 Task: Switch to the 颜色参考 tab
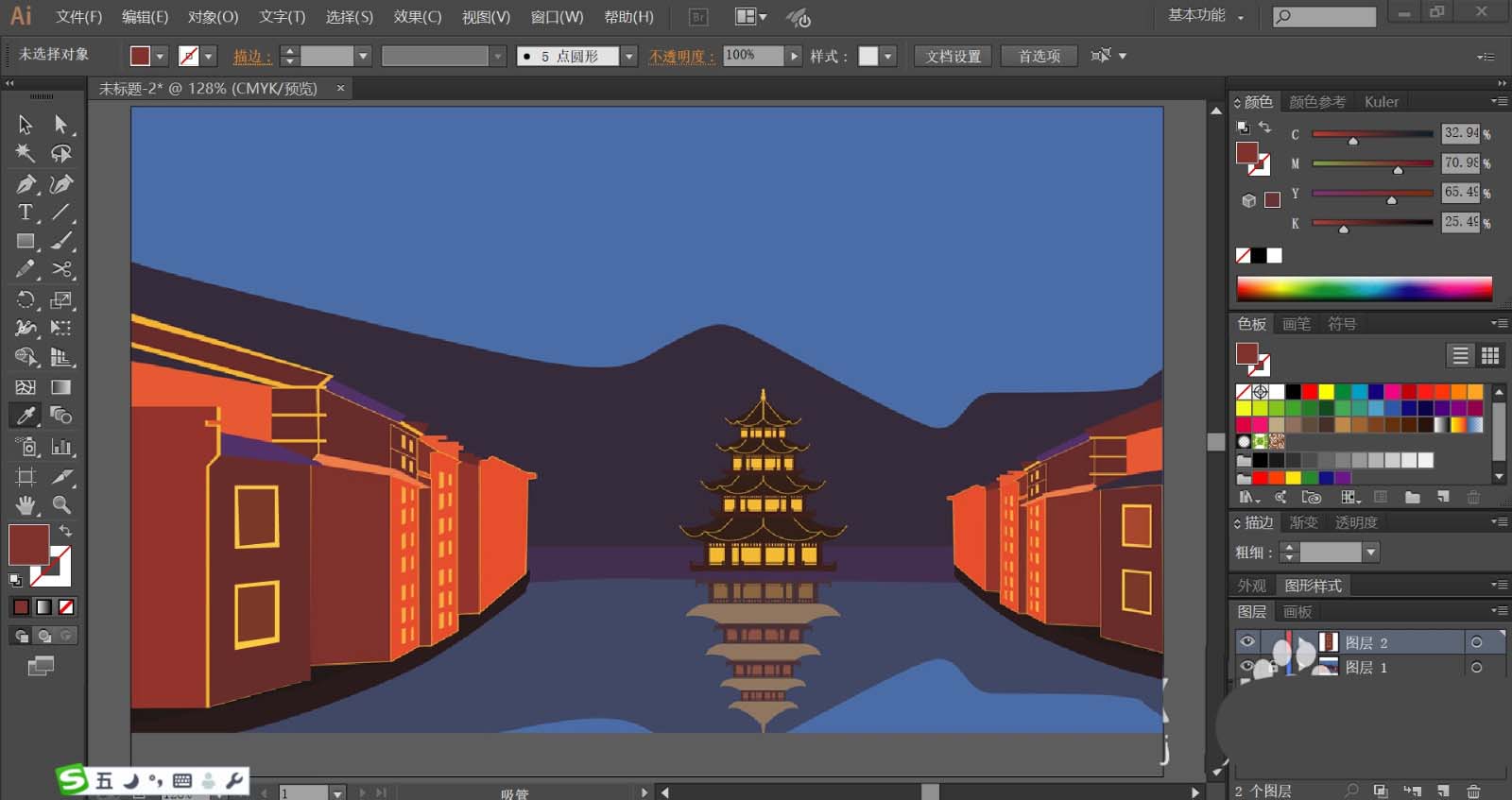click(x=1317, y=102)
